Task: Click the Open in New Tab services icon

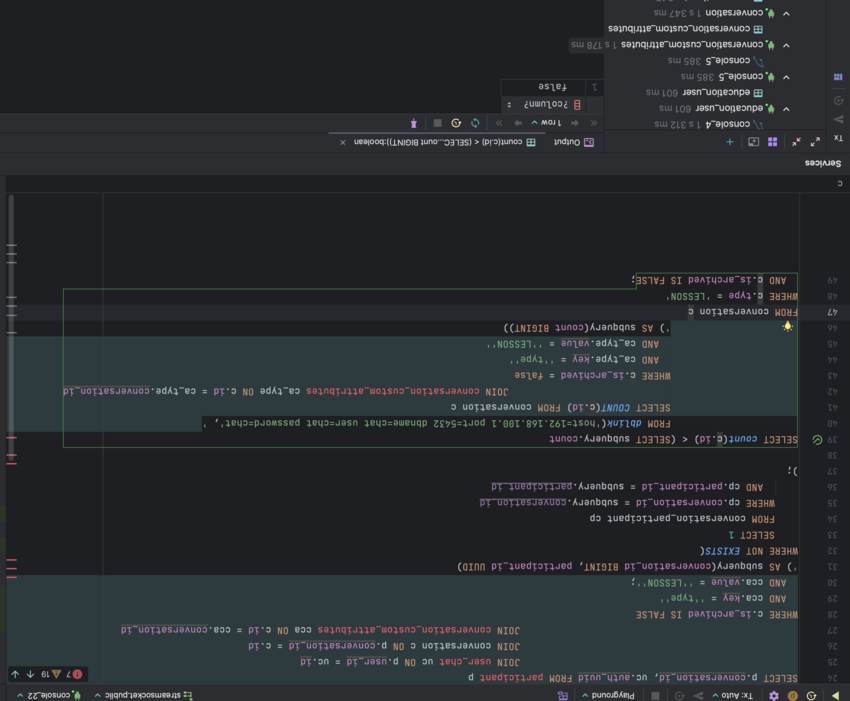Action: (754, 142)
